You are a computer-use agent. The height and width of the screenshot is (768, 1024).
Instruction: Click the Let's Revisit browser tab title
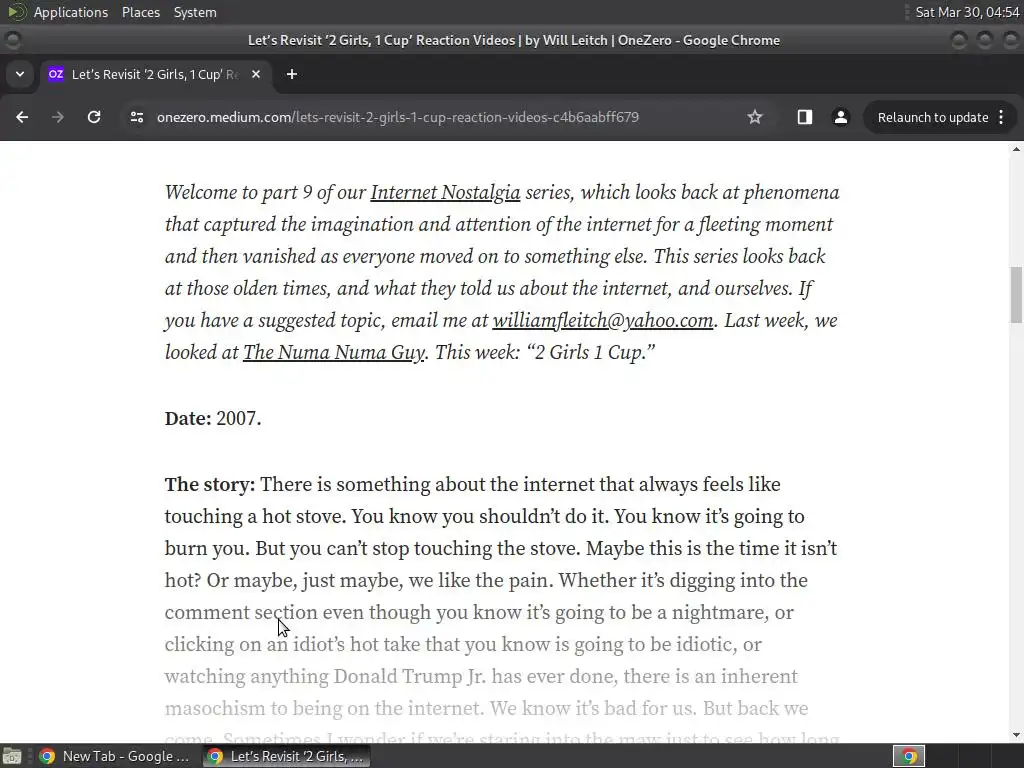point(155,74)
